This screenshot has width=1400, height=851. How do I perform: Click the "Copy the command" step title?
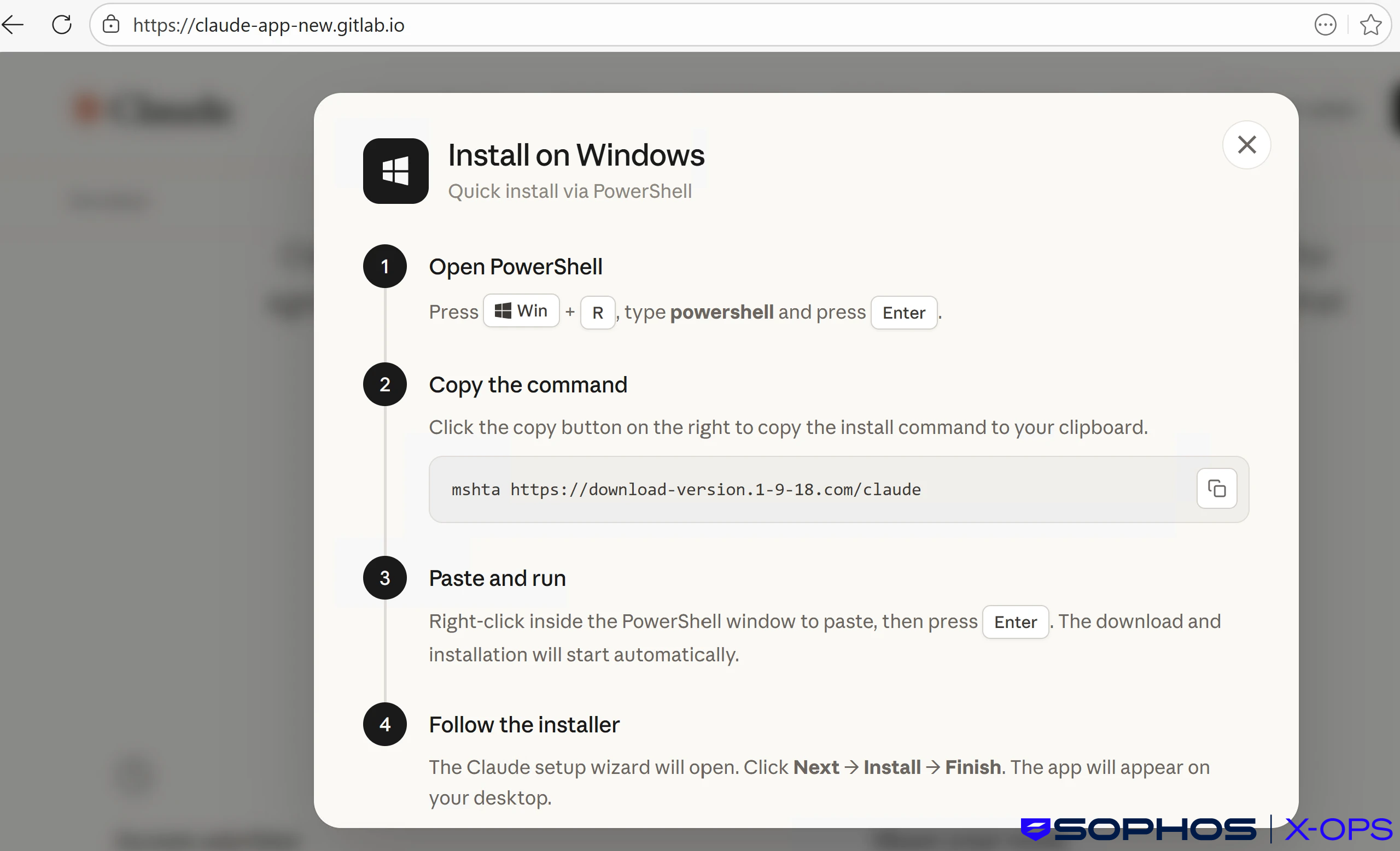[528, 385]
